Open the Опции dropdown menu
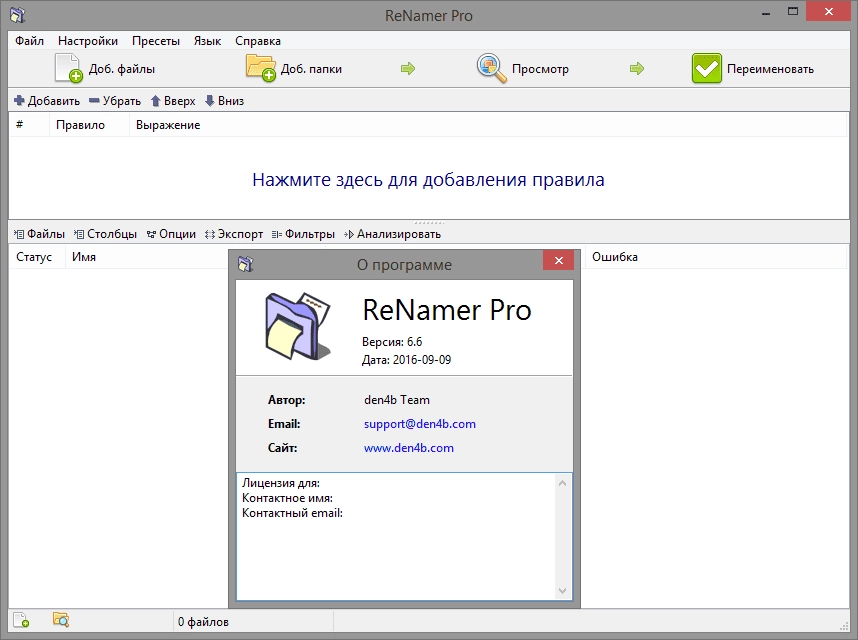 pyautogui.click(x=171, y=234)
